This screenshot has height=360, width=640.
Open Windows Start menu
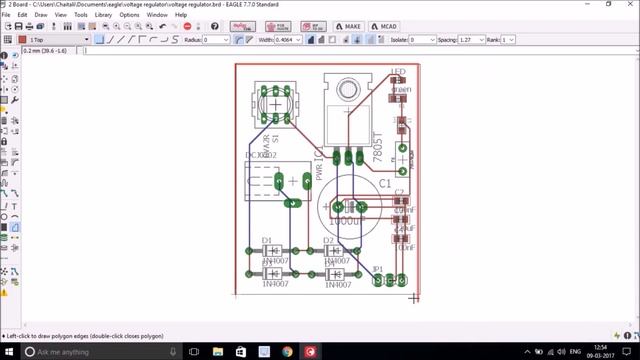9,351
